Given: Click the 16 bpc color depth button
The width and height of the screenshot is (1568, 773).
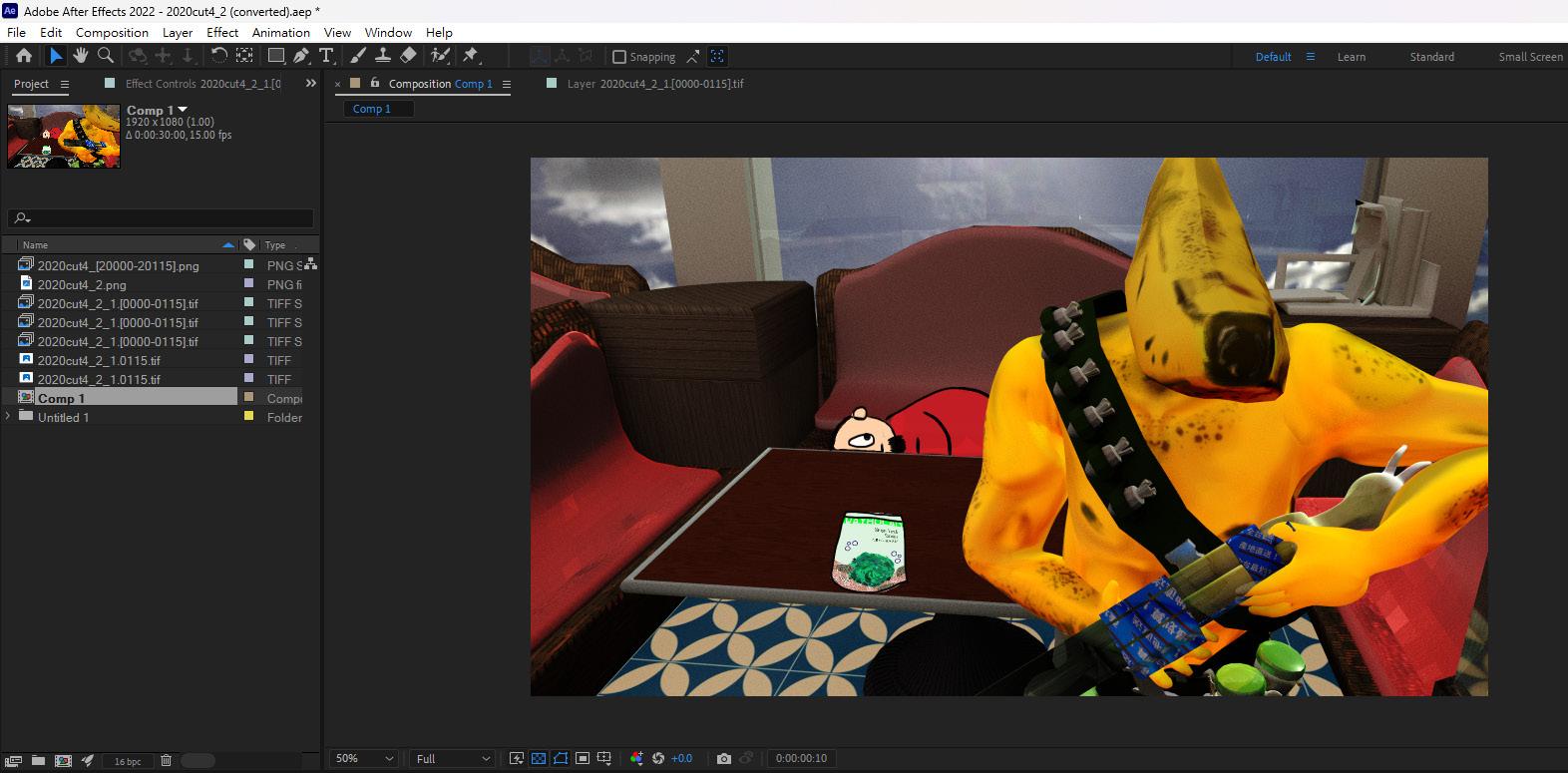Looking at the screenshot, I should [127, 761].
